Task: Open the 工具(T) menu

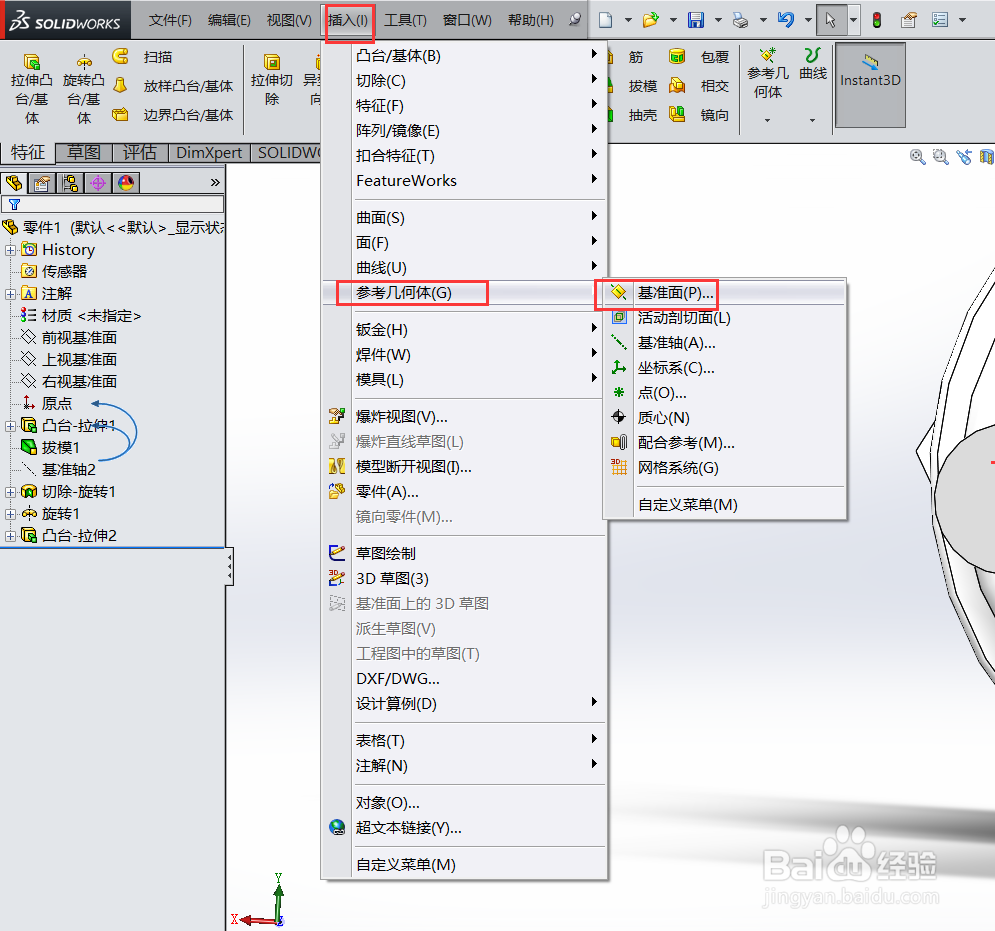Action: [x=405, y=20]
